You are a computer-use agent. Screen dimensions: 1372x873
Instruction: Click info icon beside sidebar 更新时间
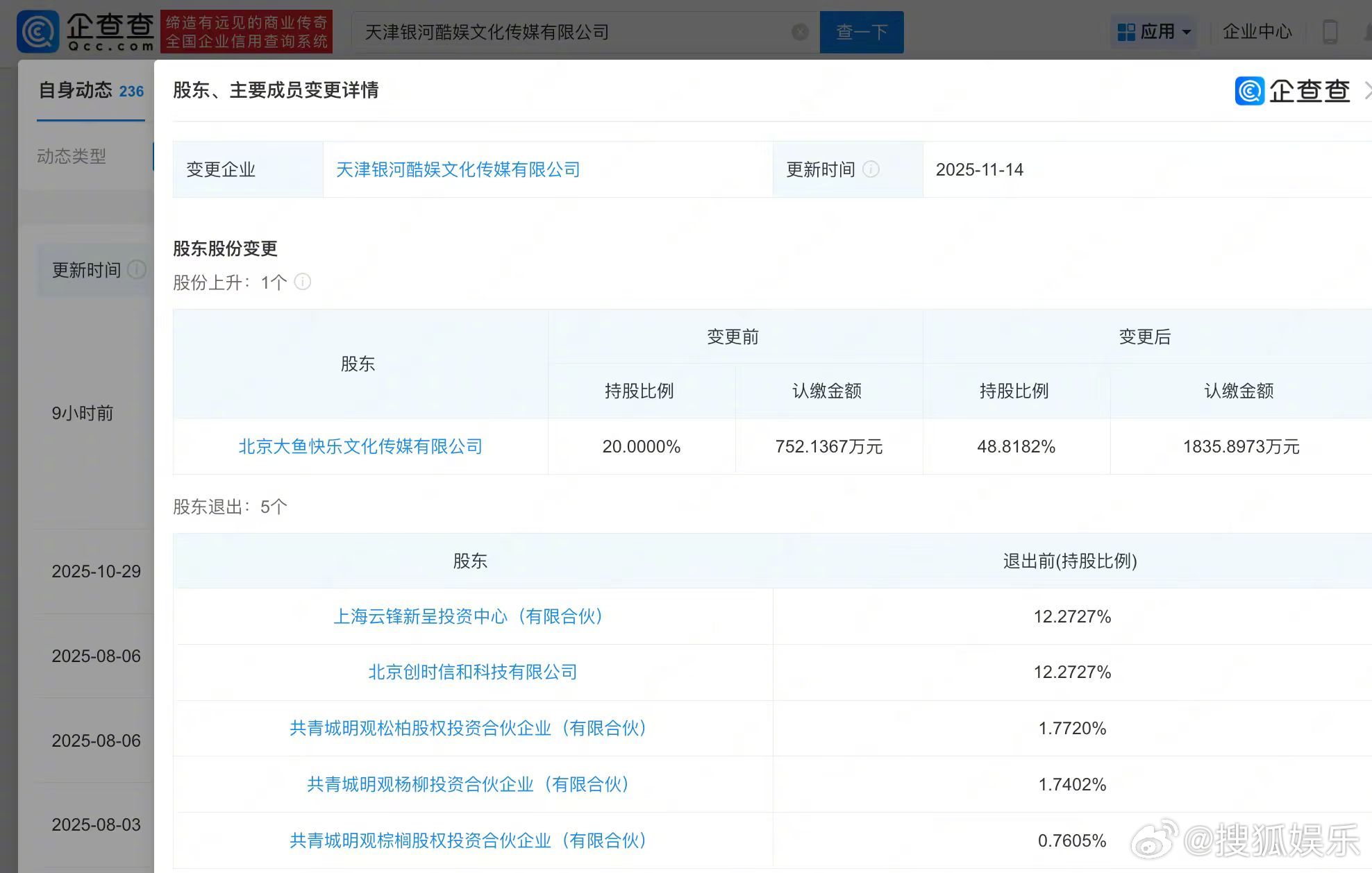[137, 270]
